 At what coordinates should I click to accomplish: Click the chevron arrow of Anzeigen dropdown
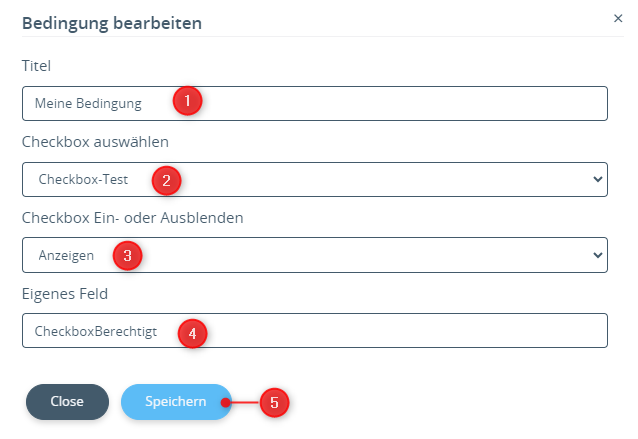point(597,255)
